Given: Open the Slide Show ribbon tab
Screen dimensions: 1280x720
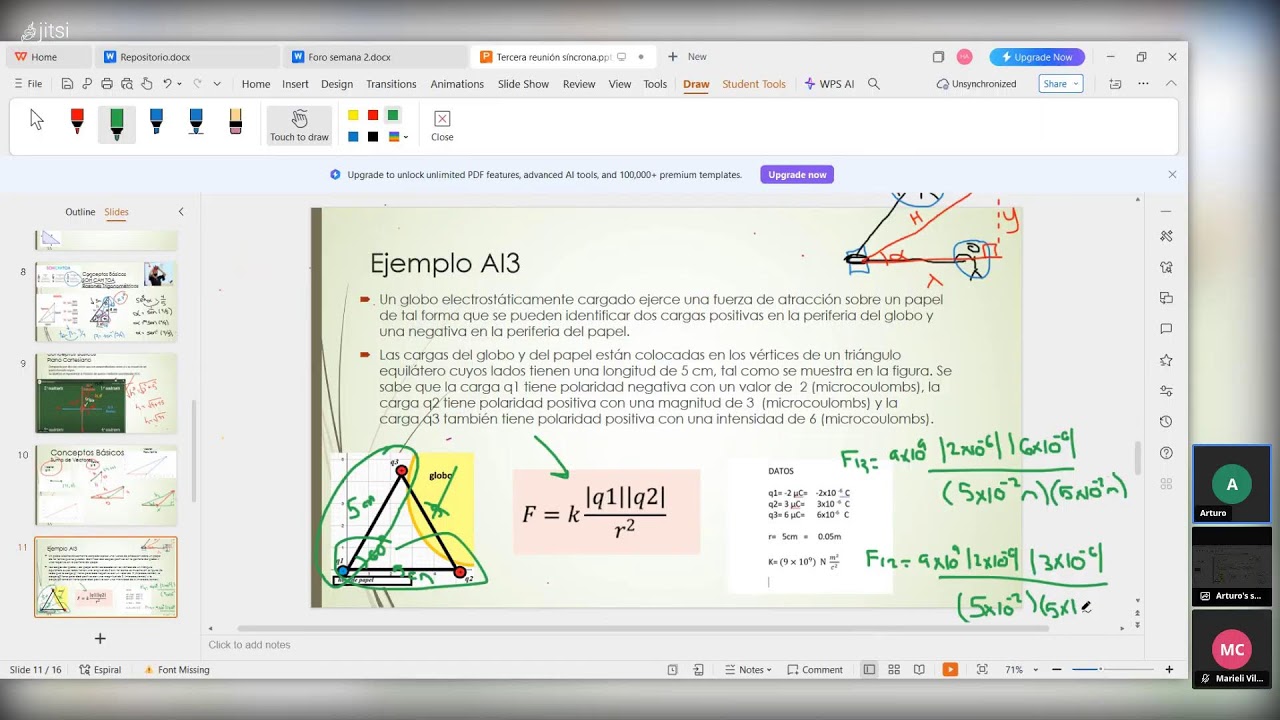Looking at the screenshot, I should point(523,84).
